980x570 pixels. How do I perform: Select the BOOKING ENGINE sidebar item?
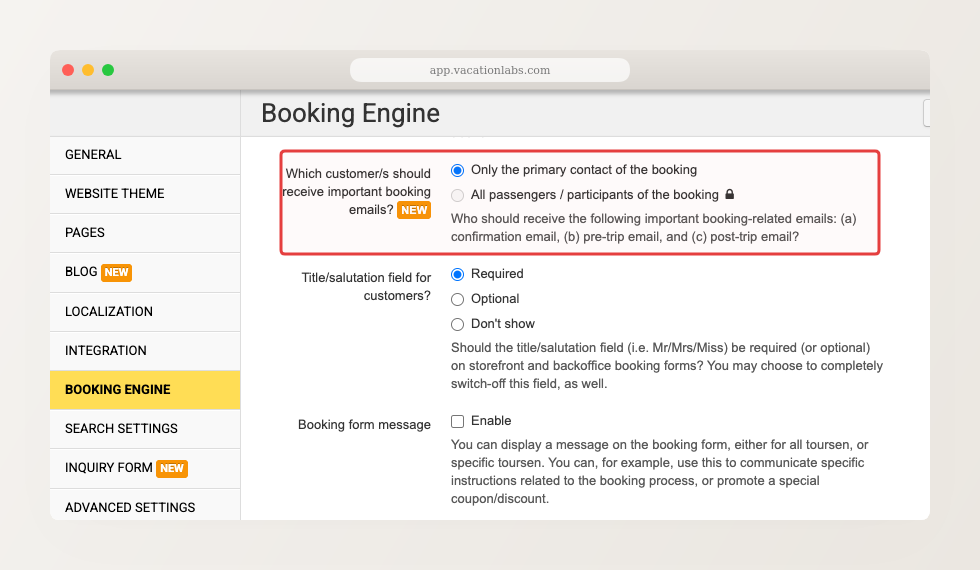click(145, 389)
